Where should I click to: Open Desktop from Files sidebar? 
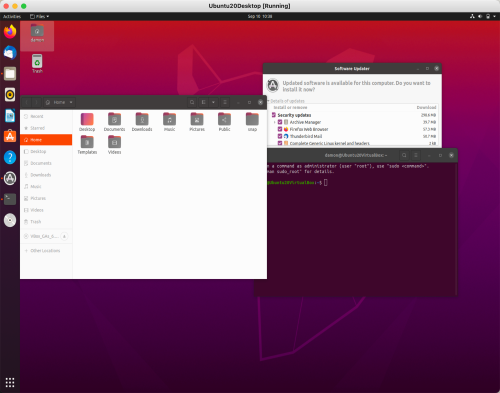46,151
